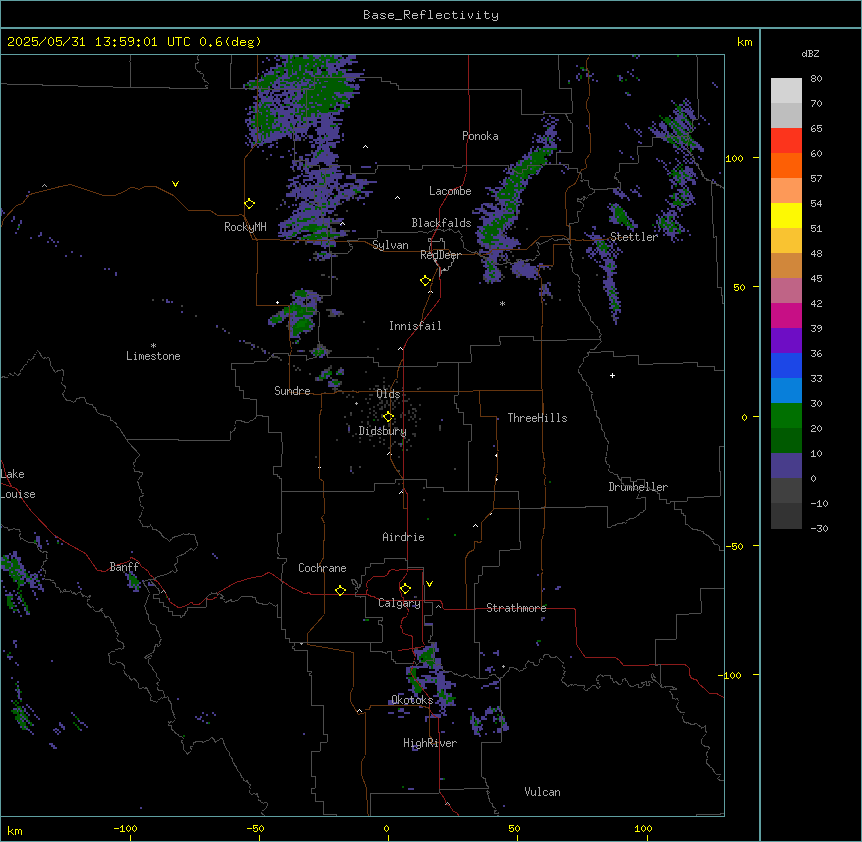Image resolution: width=862 pixels, height=842 pixels.
Task: Click the RedDeer city label
Action: [x=440, y=255]
